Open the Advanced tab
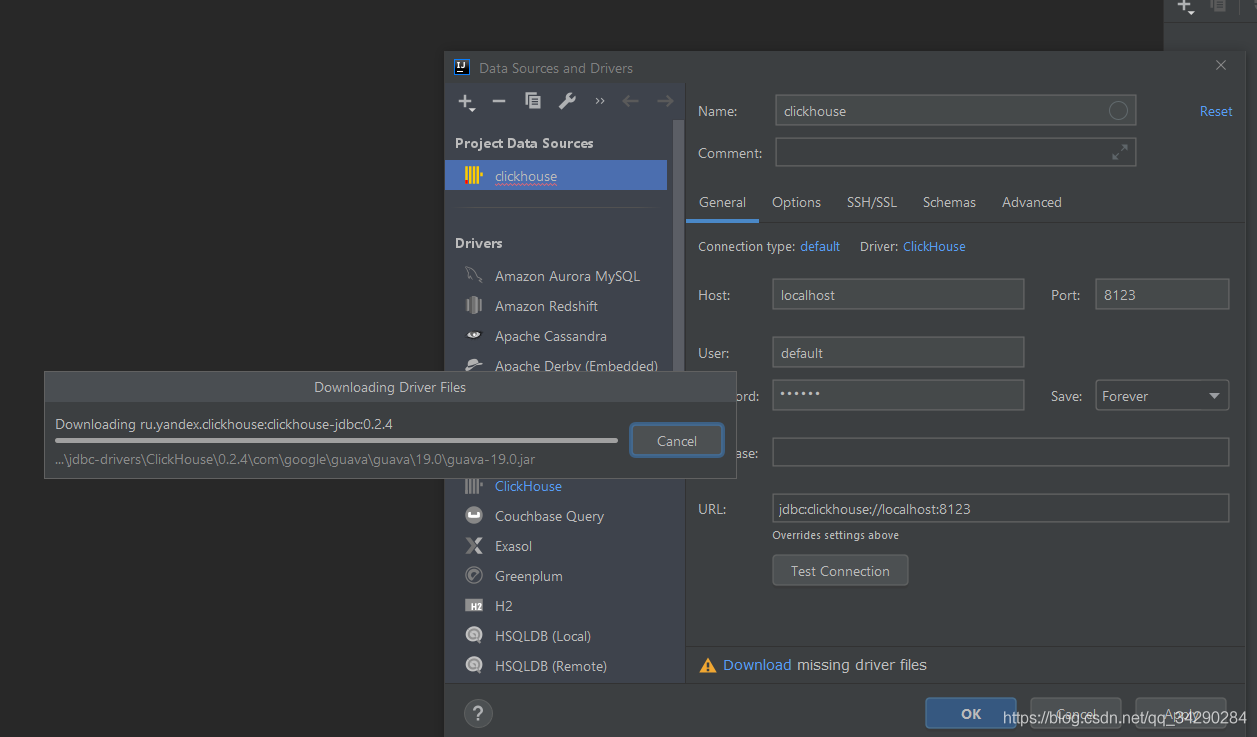This screenshot has height=737, width=1257. [x=1032, y=202]
